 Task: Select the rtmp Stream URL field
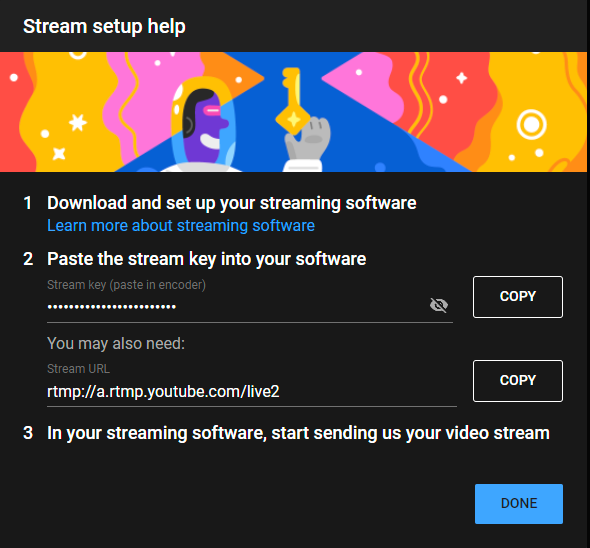pyautogui.click(x=251, y=391)
